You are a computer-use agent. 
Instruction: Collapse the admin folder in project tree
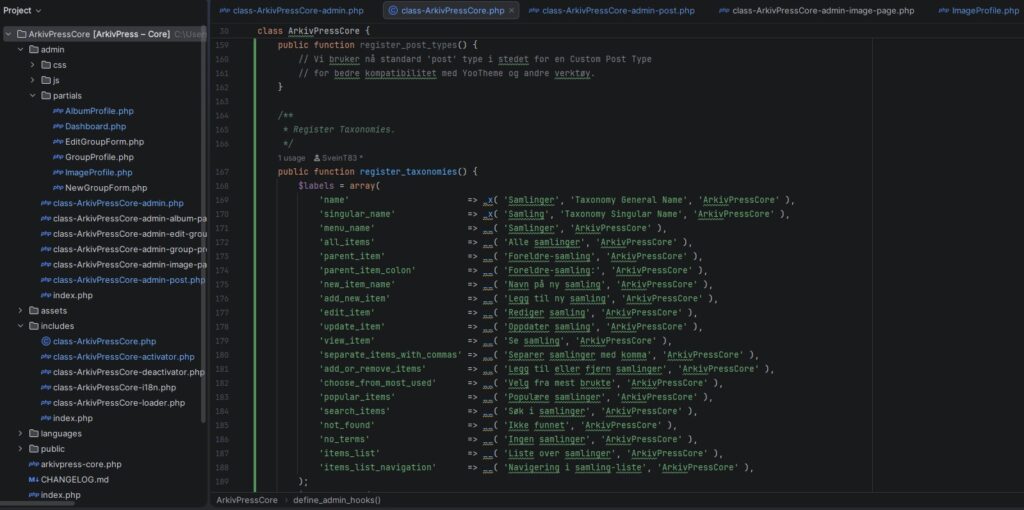pos(21,49)
